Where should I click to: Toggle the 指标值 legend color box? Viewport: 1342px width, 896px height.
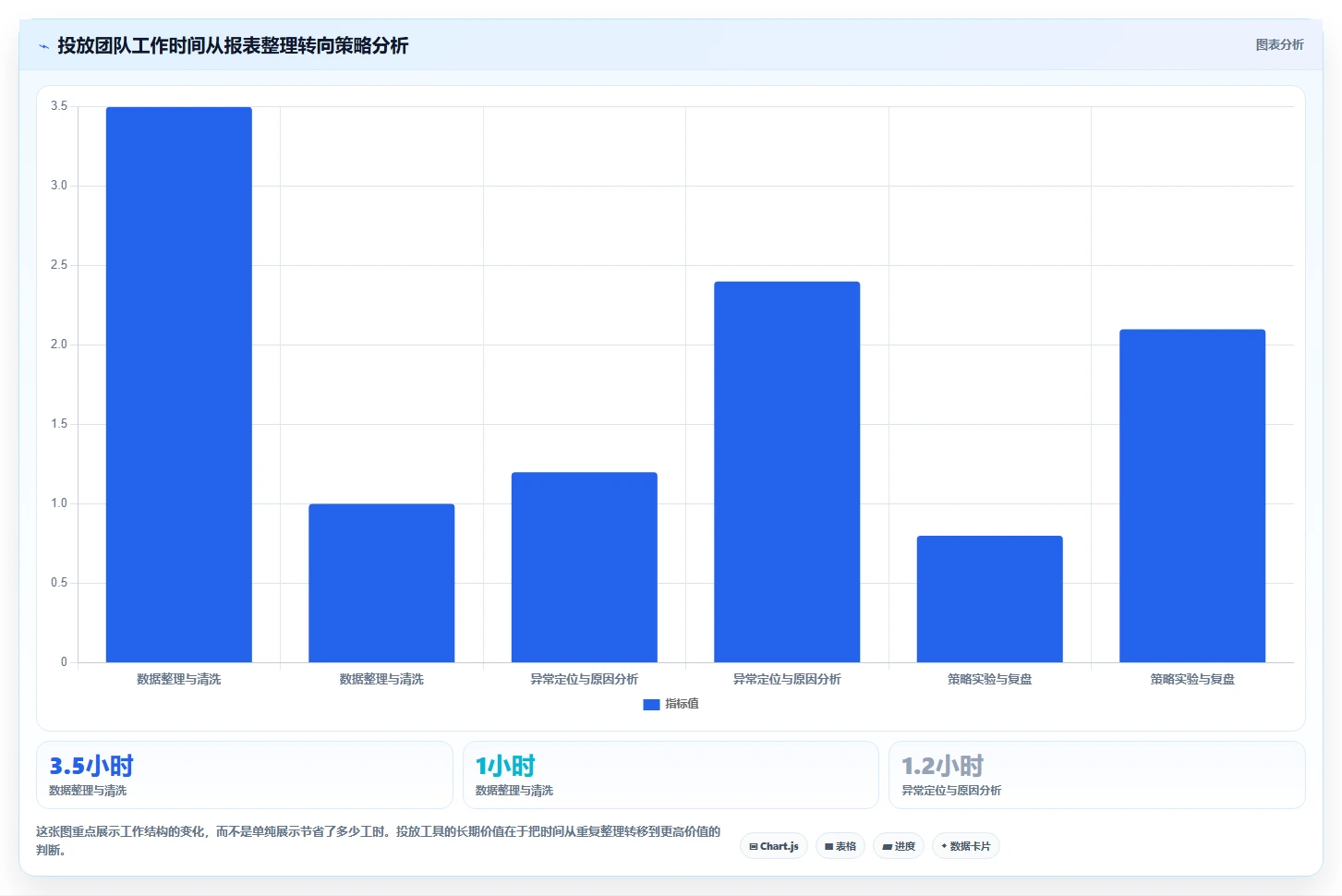pos(651,704)
